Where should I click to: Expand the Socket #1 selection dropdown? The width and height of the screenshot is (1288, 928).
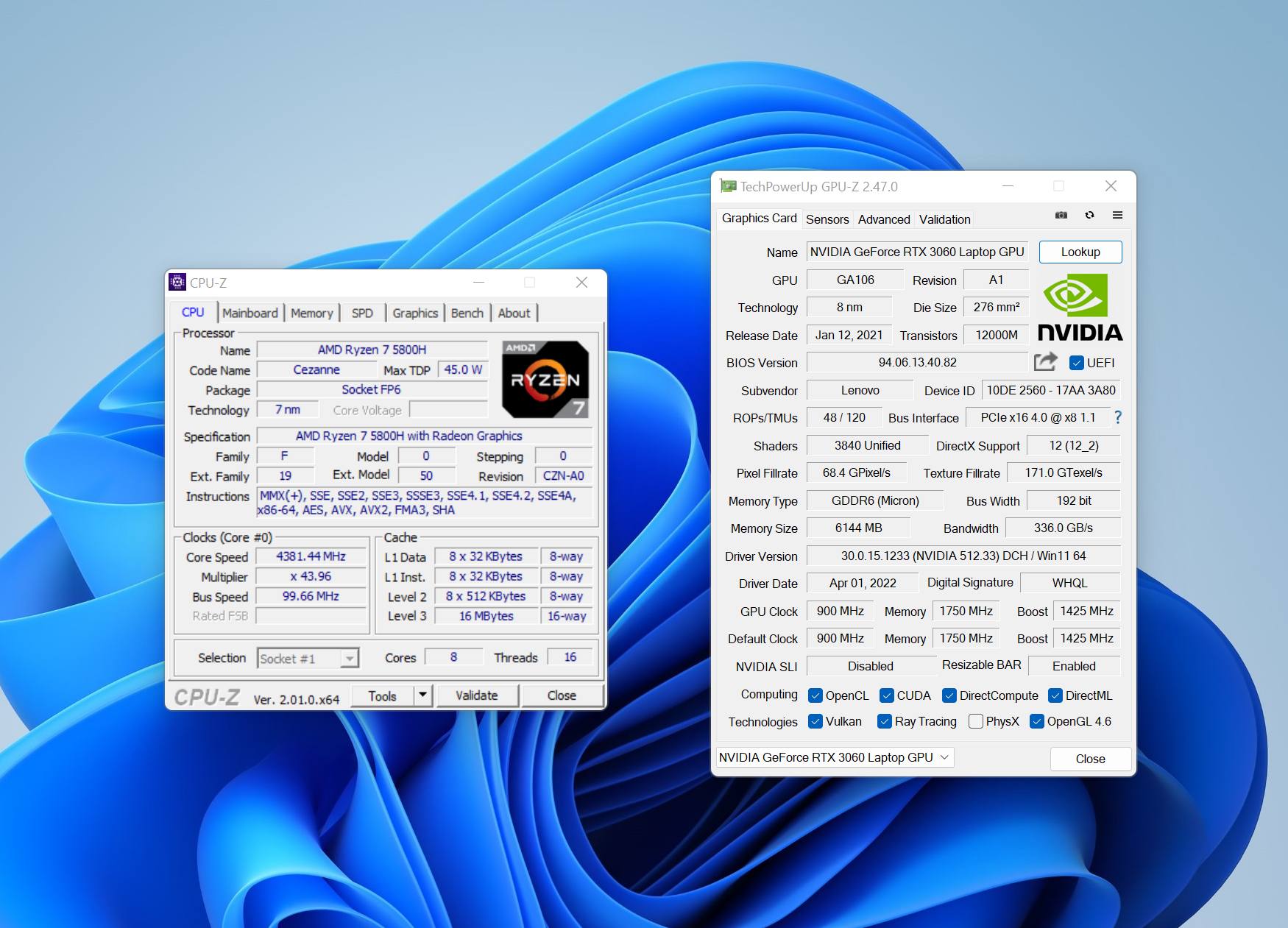tap(350, 658)
